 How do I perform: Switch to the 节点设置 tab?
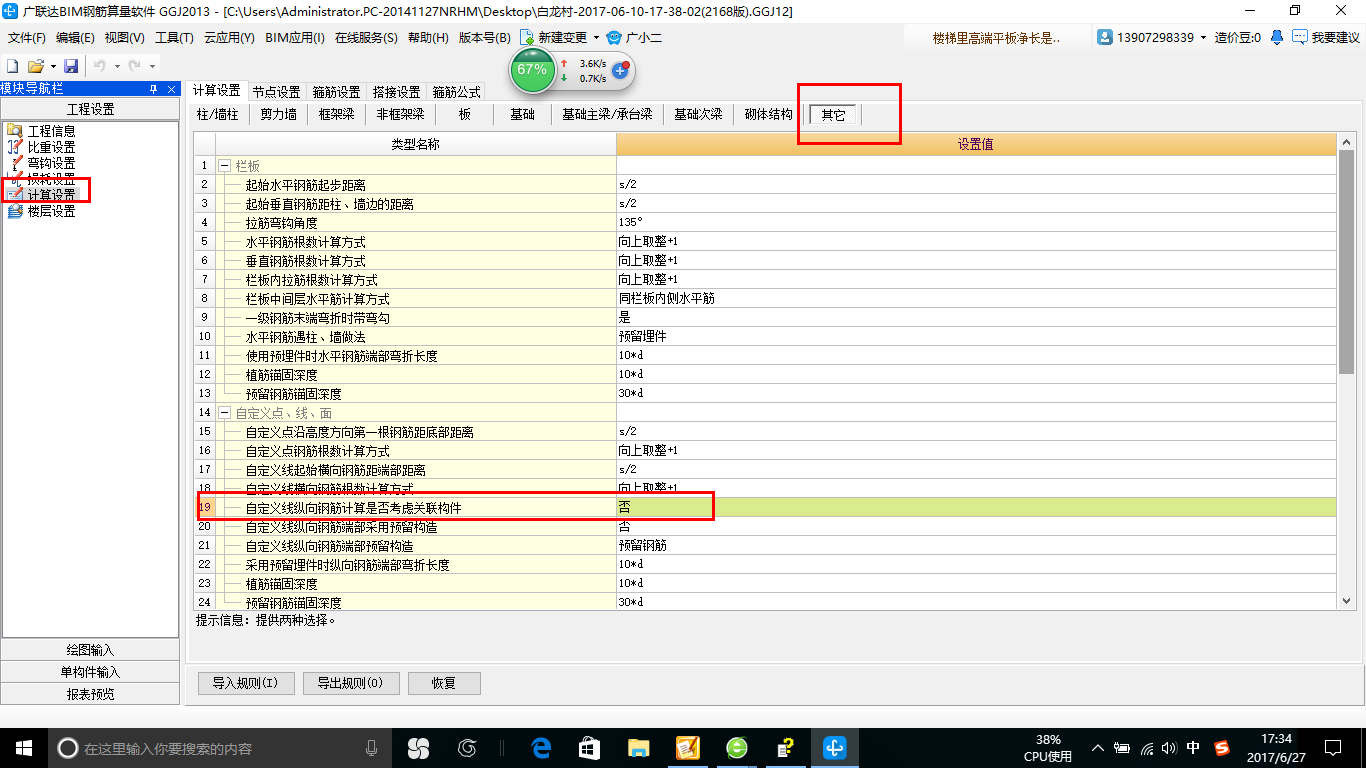(x=276, y=91)
